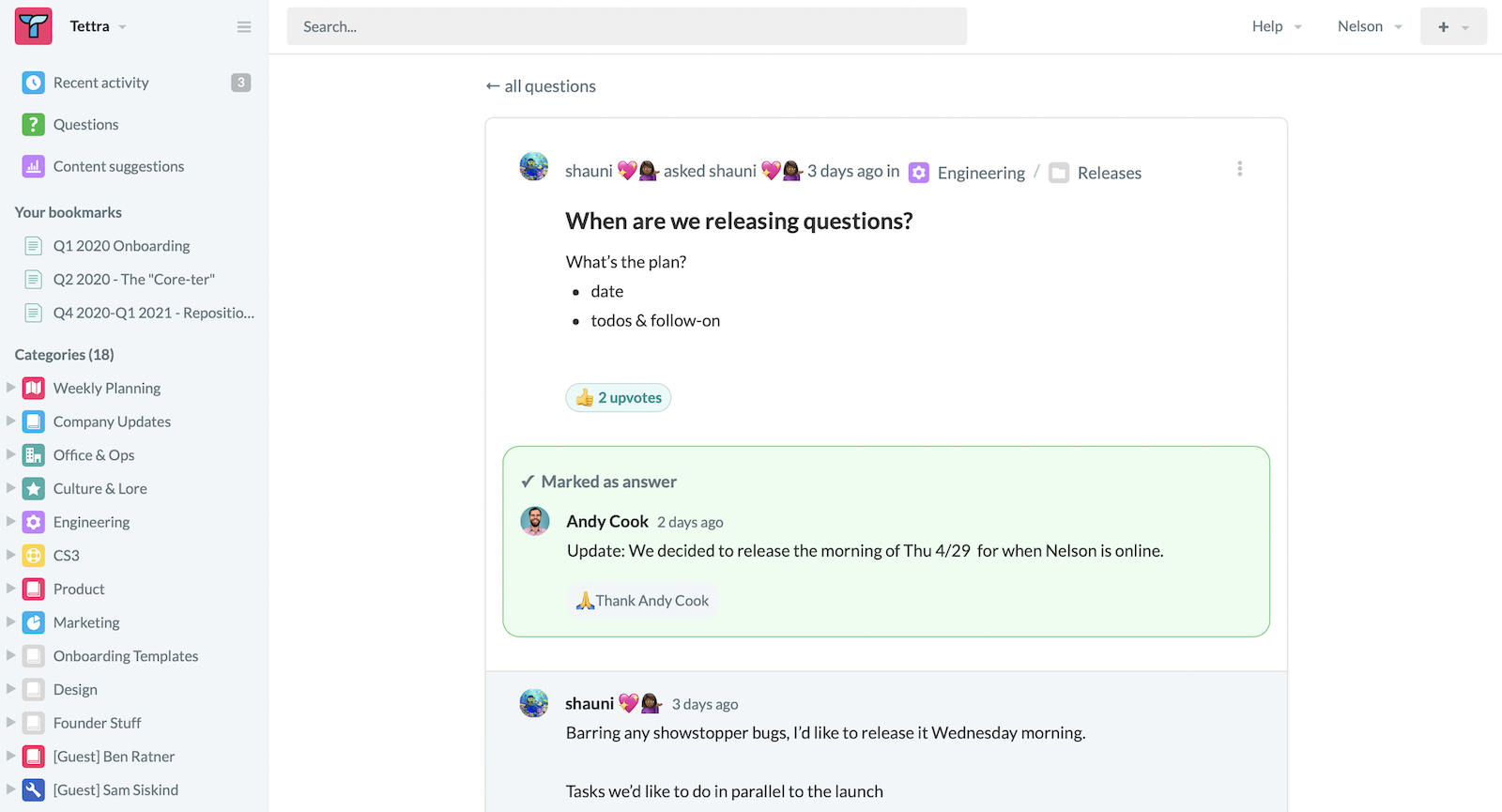Open the Tettra workspace dropdown
Viewport: 1502px width, 812px height.
click(99, 26)
